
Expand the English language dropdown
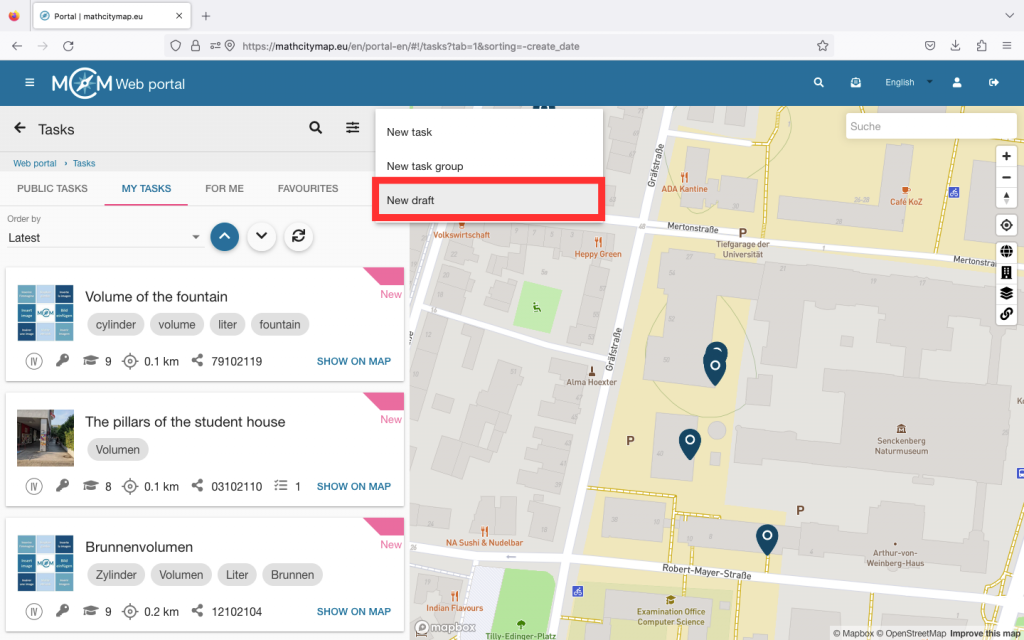point(908,83)
